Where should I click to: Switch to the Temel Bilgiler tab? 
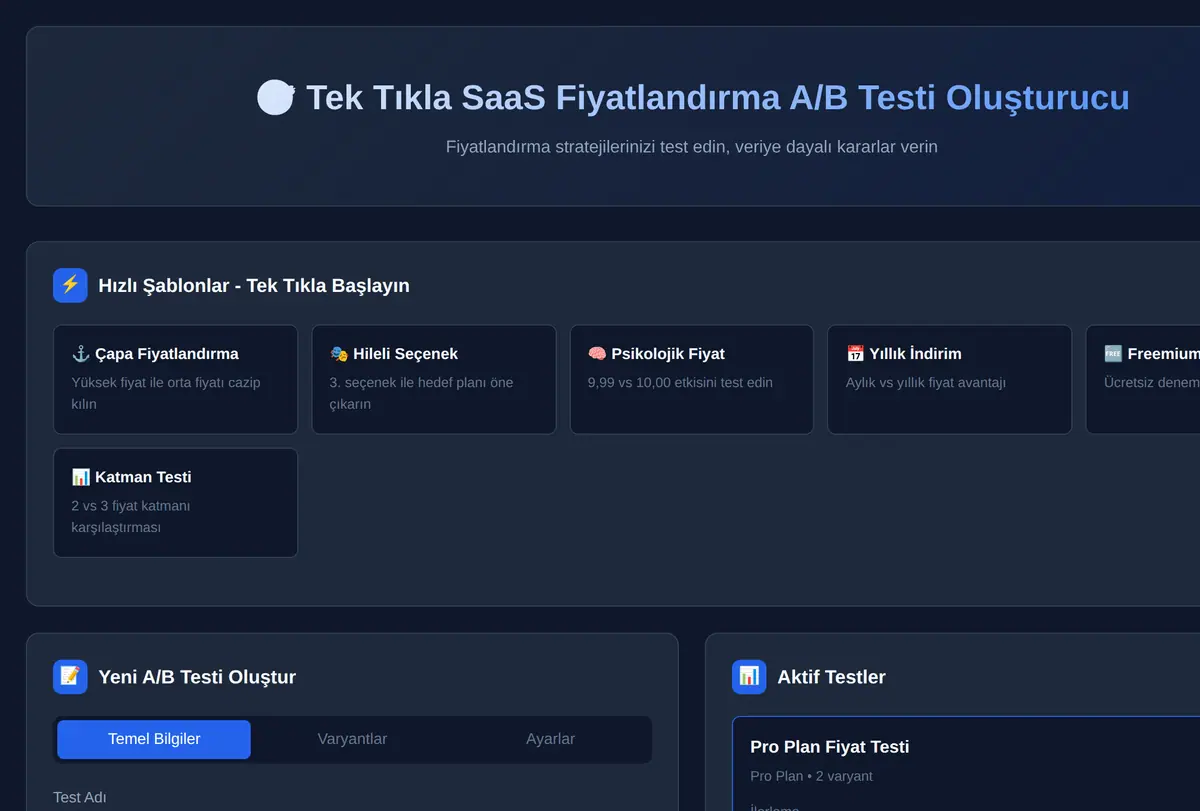[x=154, y=739]
